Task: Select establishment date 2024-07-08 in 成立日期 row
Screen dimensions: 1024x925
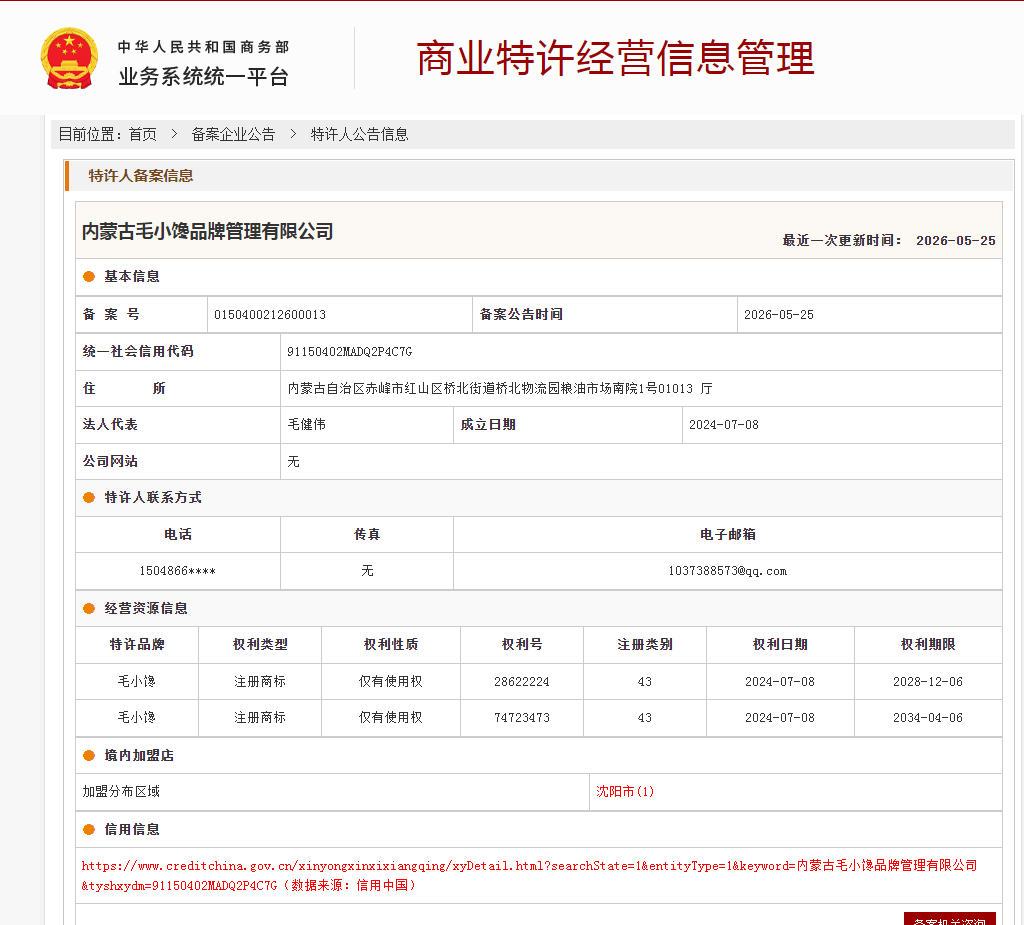Action: click(x=724, y=425)
